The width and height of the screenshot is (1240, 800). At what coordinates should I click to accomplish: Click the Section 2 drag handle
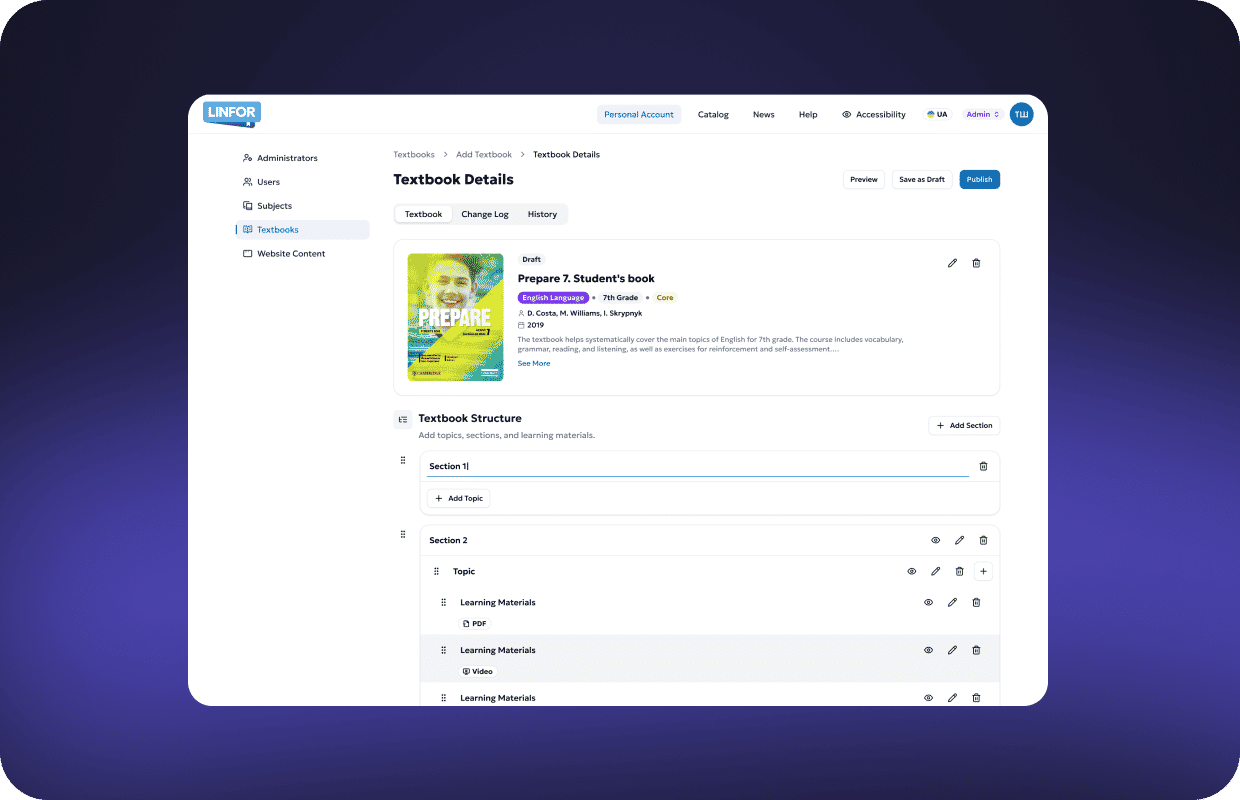click(403, 535)
